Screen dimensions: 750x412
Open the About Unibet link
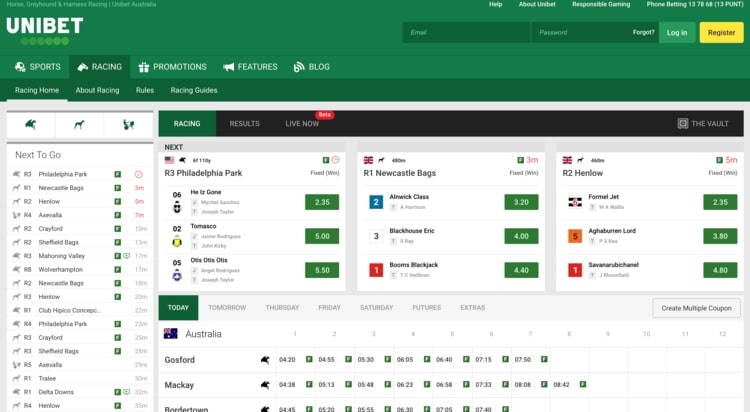coord(537,4)
